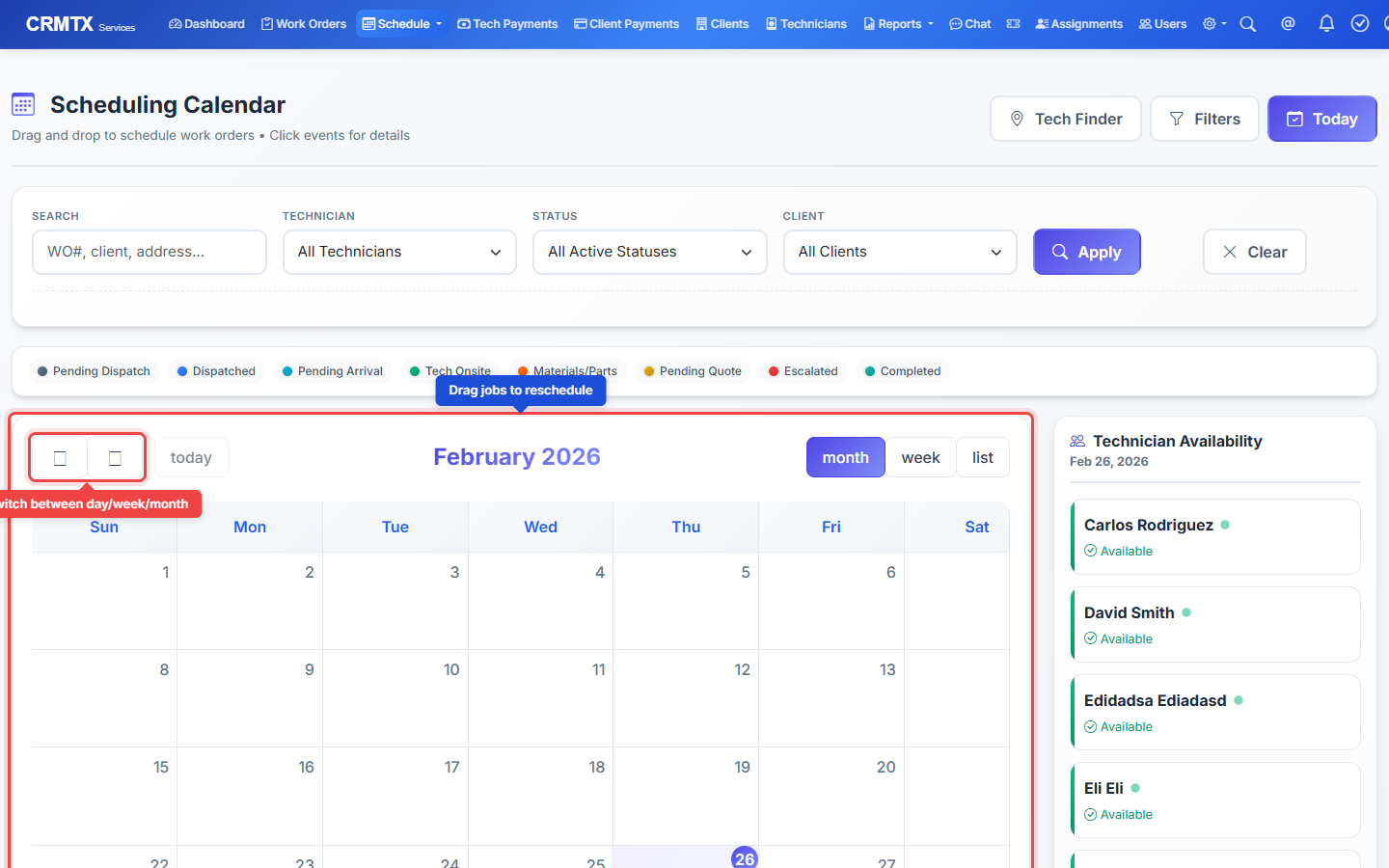Click the circled checkmark icon in the navbar
1389x868 pixels.
1360,23
